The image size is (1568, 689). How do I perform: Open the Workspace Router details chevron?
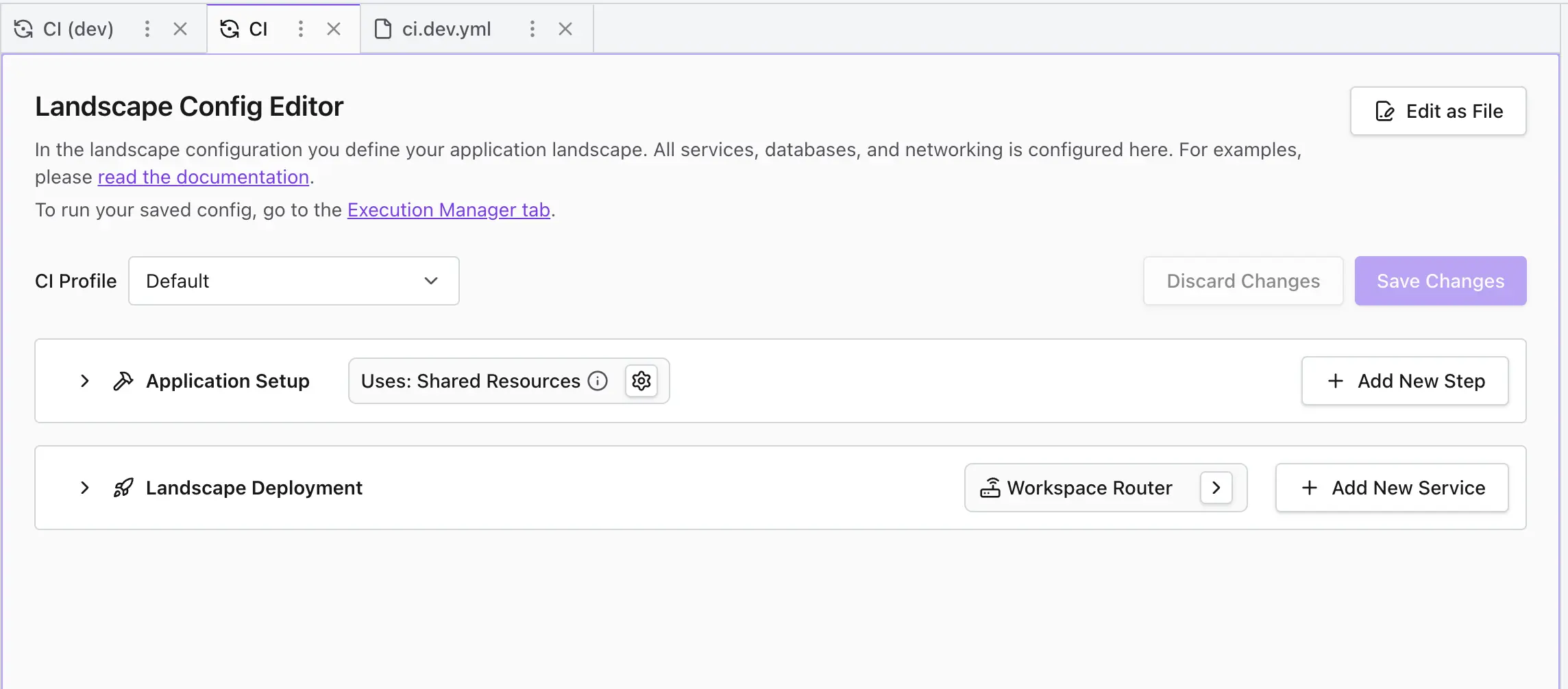click(1216, 488)
